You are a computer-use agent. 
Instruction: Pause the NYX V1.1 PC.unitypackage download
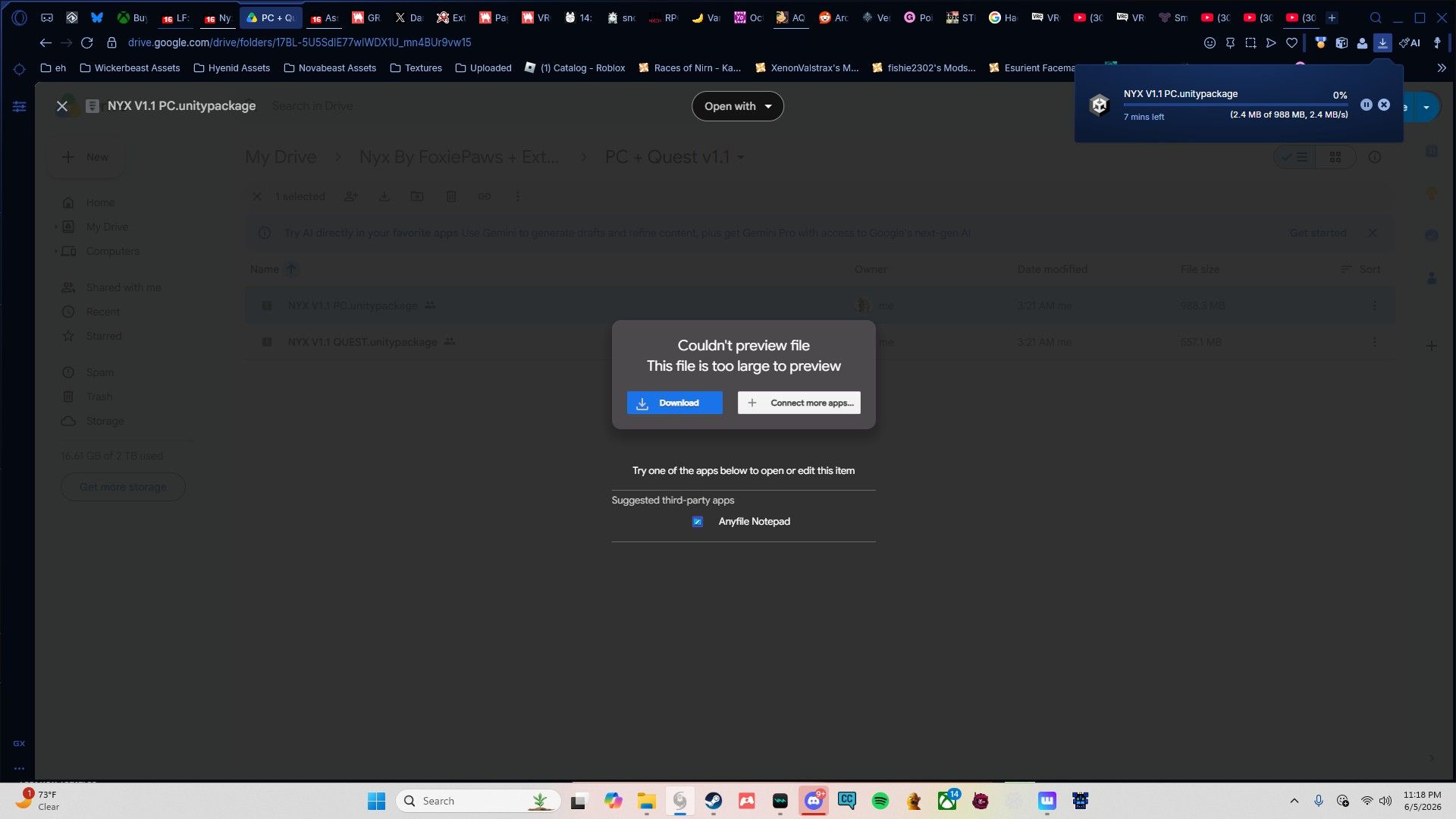(x=1366, y=105)
